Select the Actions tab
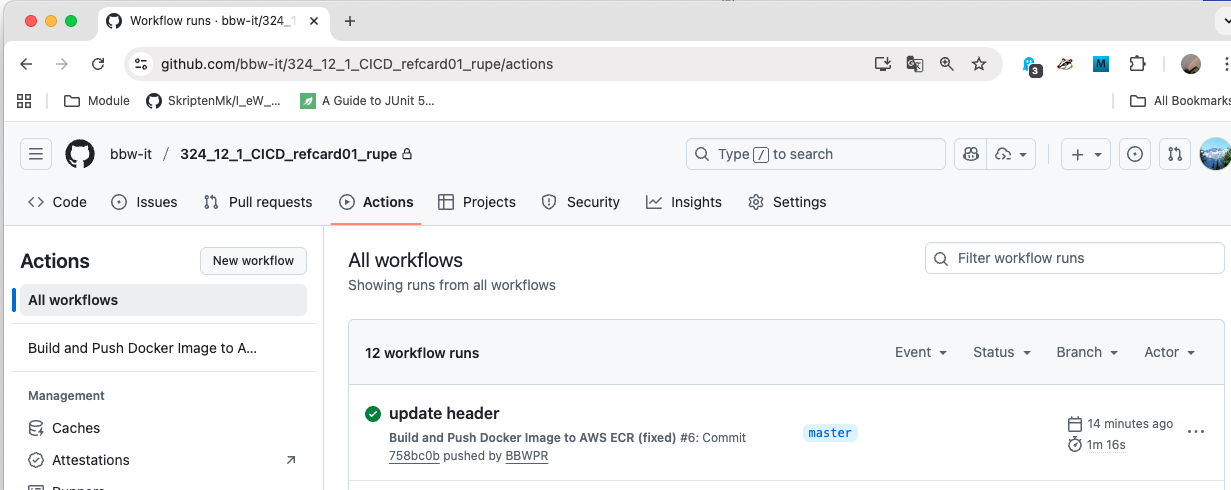Viewport: 1231px width, 490px height. tap(376, 202)
